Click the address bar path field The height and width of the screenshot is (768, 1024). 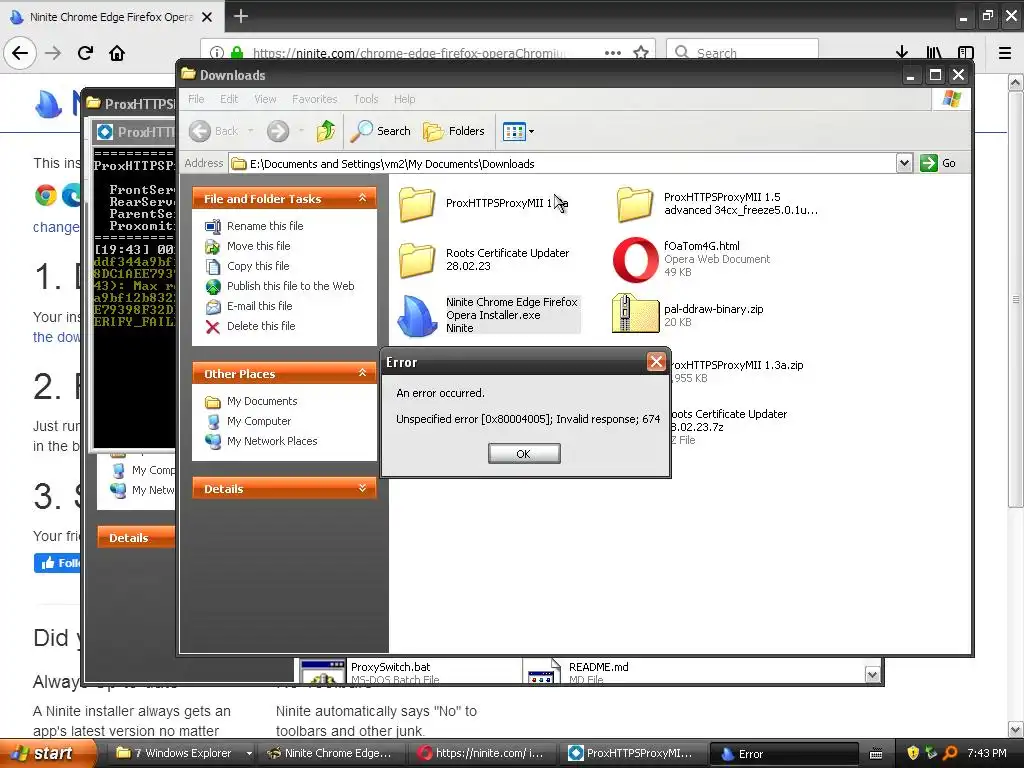(564, 163)
